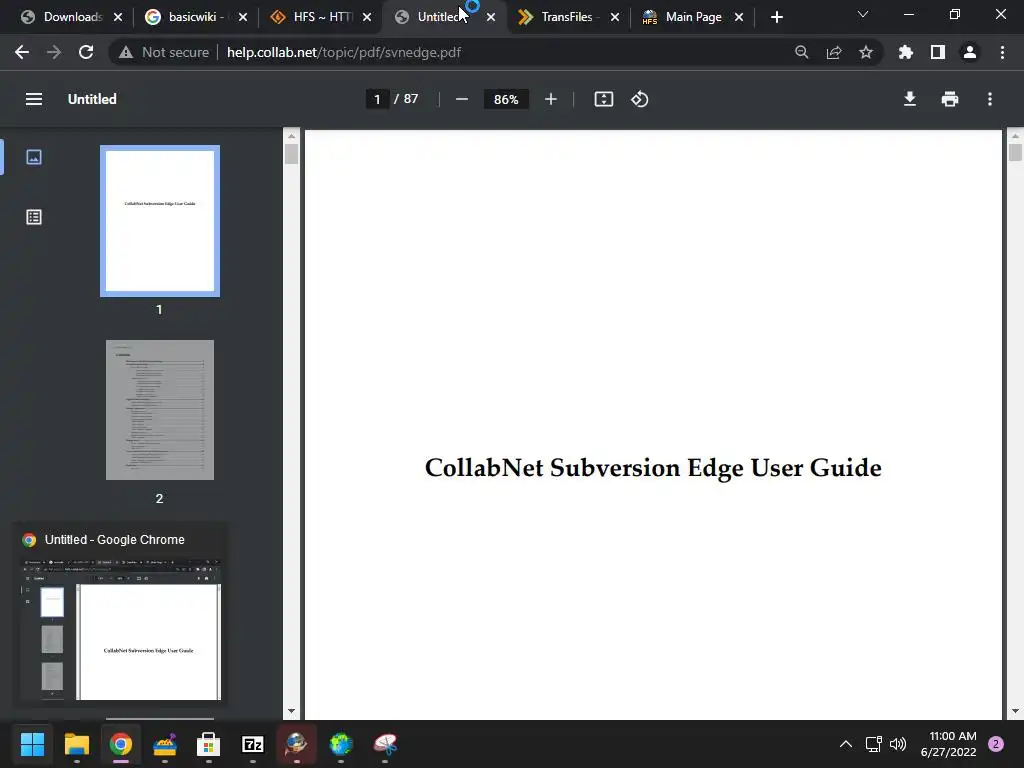Click the help.collab.net address bar URL
1024x768 pixels.
[344, 52]
